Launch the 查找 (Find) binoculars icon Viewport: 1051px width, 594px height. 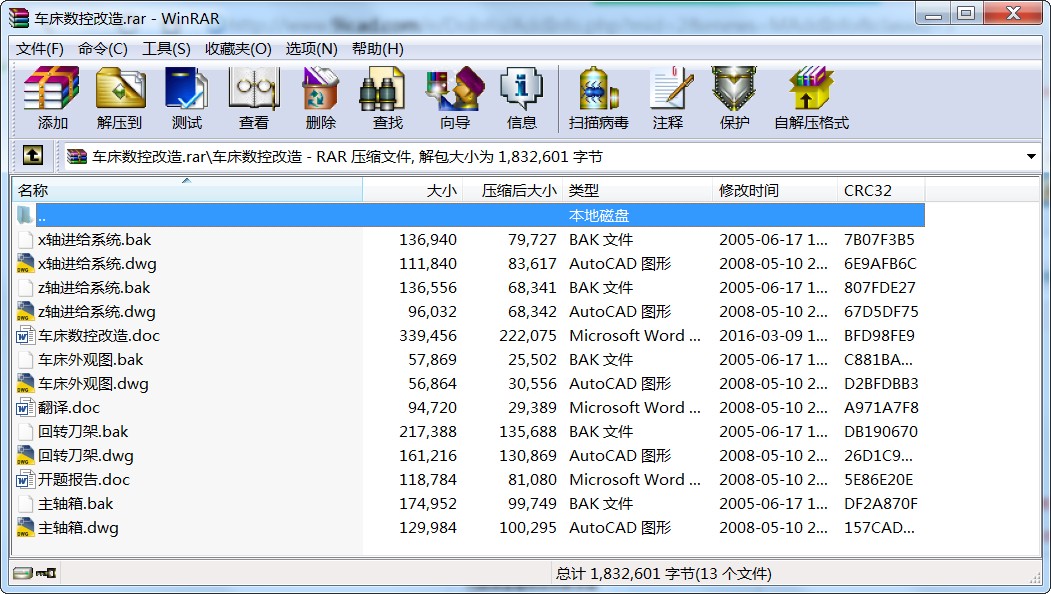(387, 98)
